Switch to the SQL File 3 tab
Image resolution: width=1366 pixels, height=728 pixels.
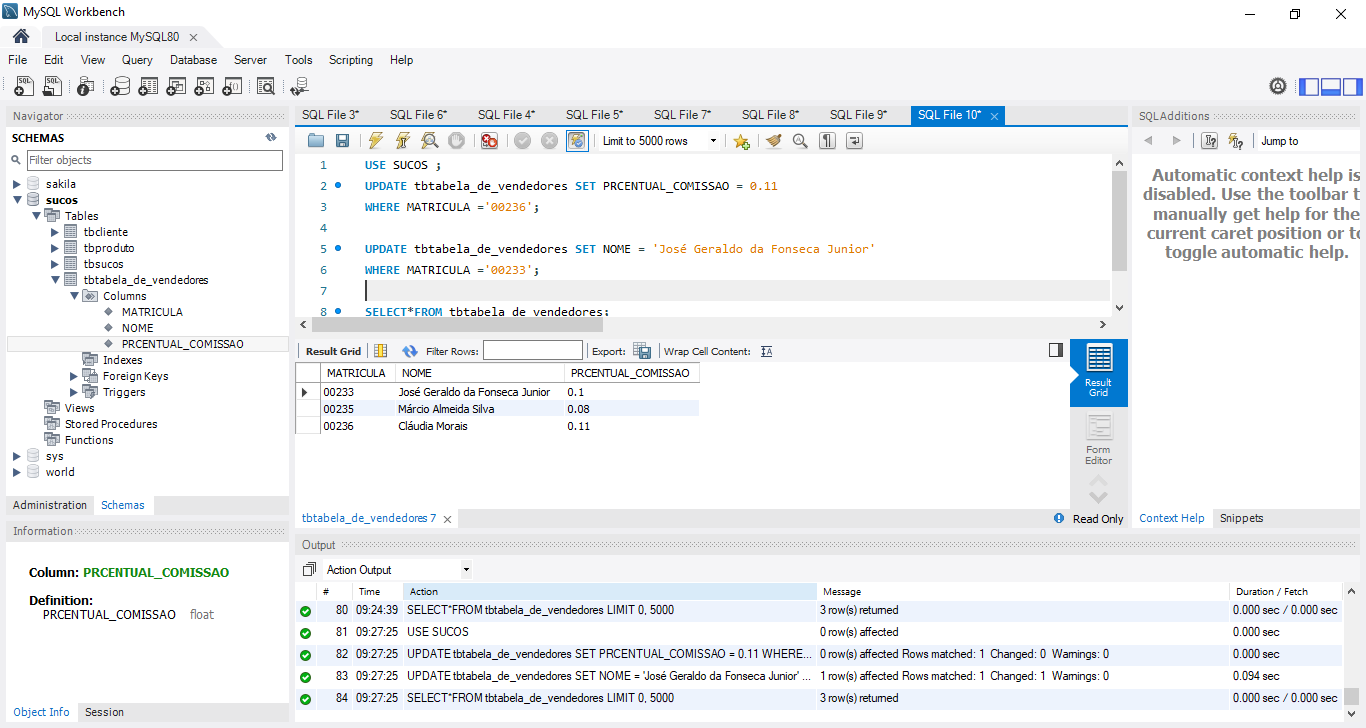330,115
